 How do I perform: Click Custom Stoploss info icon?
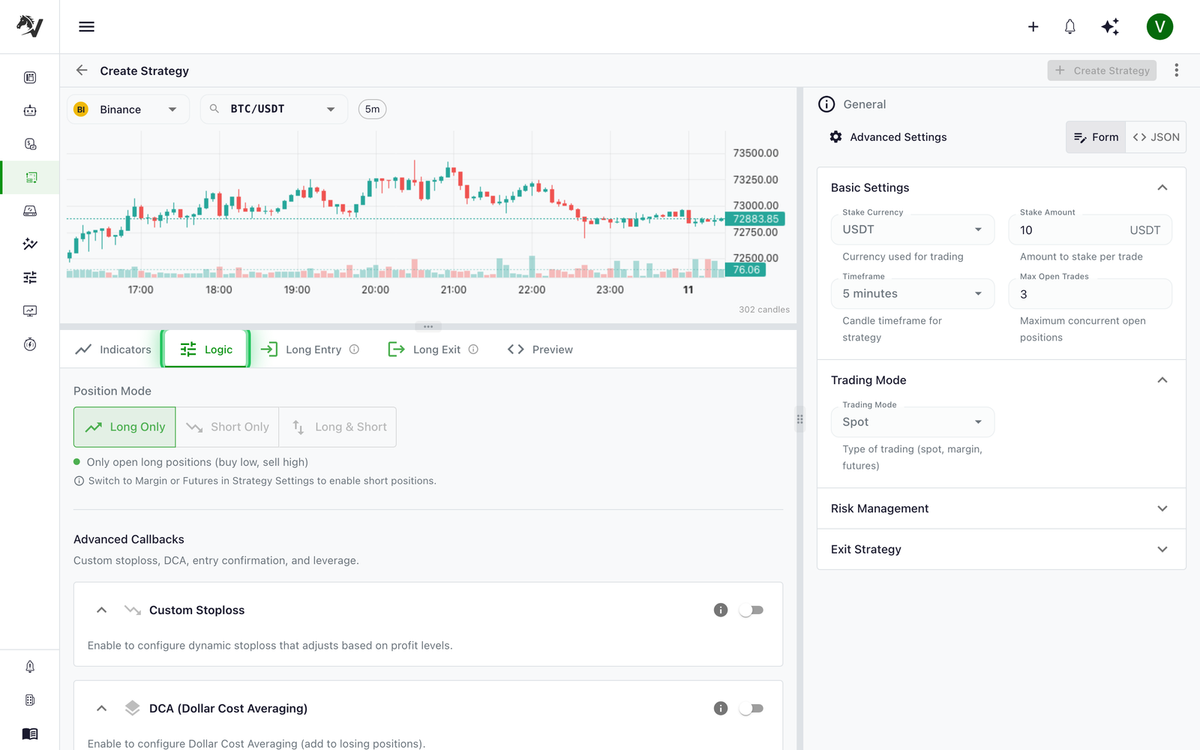click(720, 610)
